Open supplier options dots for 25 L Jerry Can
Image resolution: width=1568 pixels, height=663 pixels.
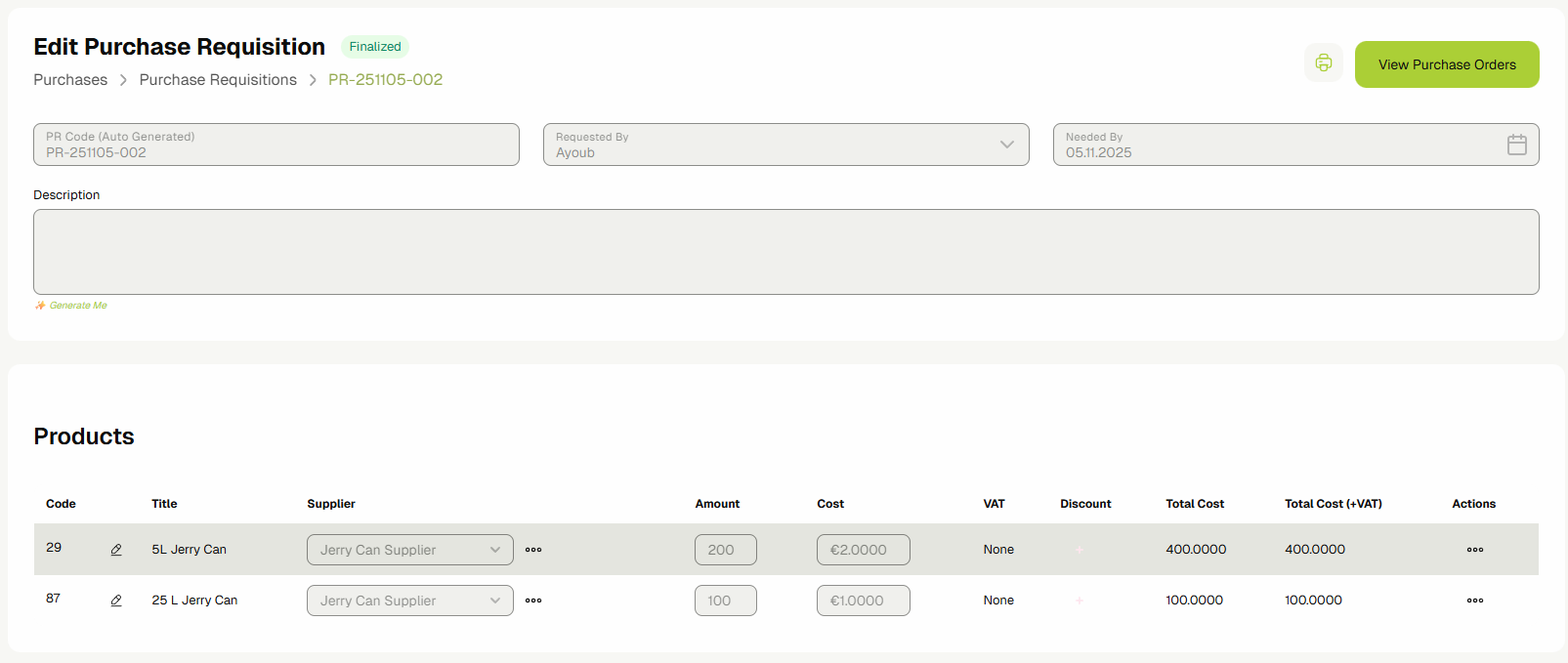click(x=533, y=601)
